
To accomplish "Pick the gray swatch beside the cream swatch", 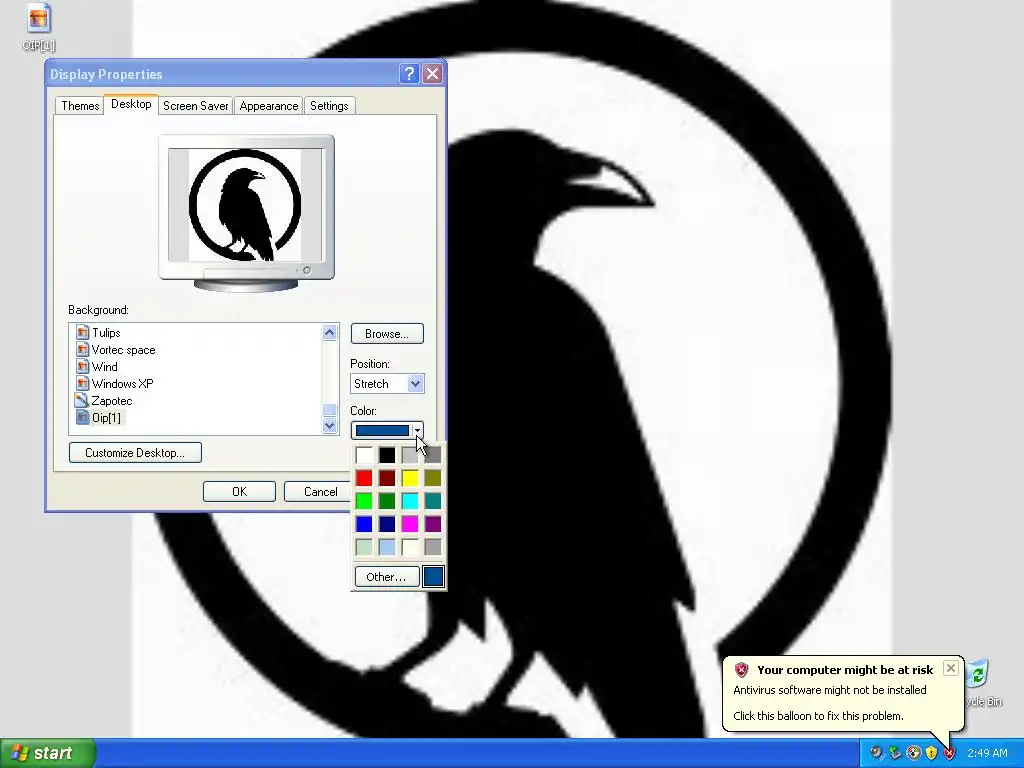I will point(433,547).
